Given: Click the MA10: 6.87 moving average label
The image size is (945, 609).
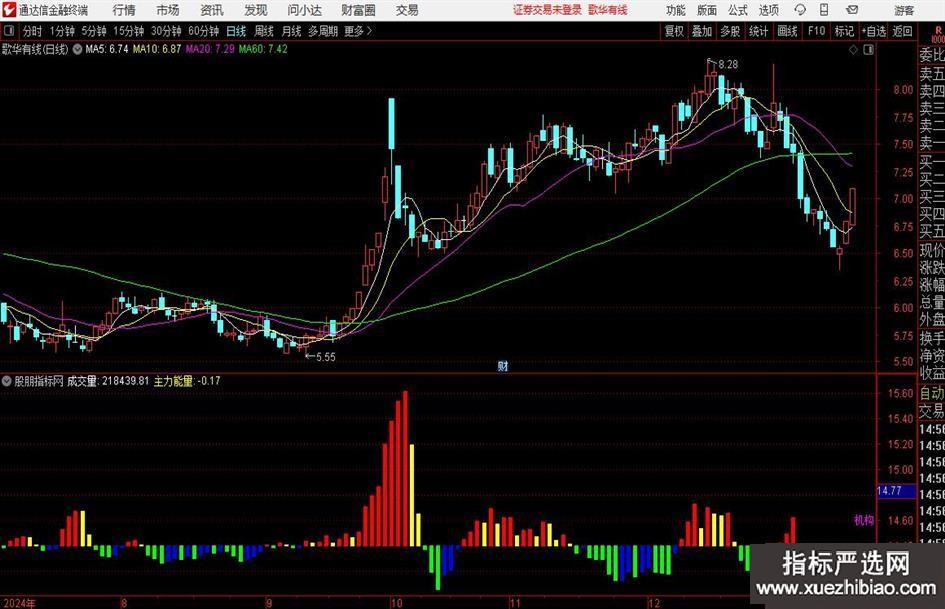Looking at the screenshot, I should pos(157,49).
